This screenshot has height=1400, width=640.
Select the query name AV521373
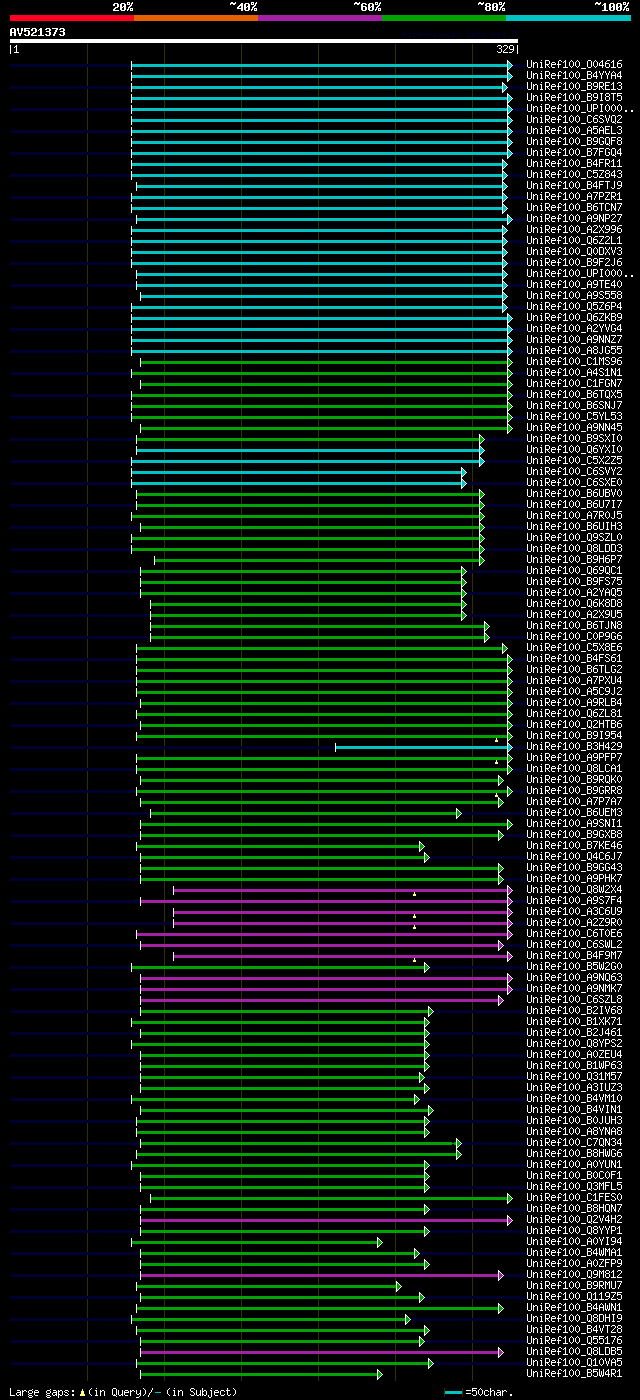(38, 32)
